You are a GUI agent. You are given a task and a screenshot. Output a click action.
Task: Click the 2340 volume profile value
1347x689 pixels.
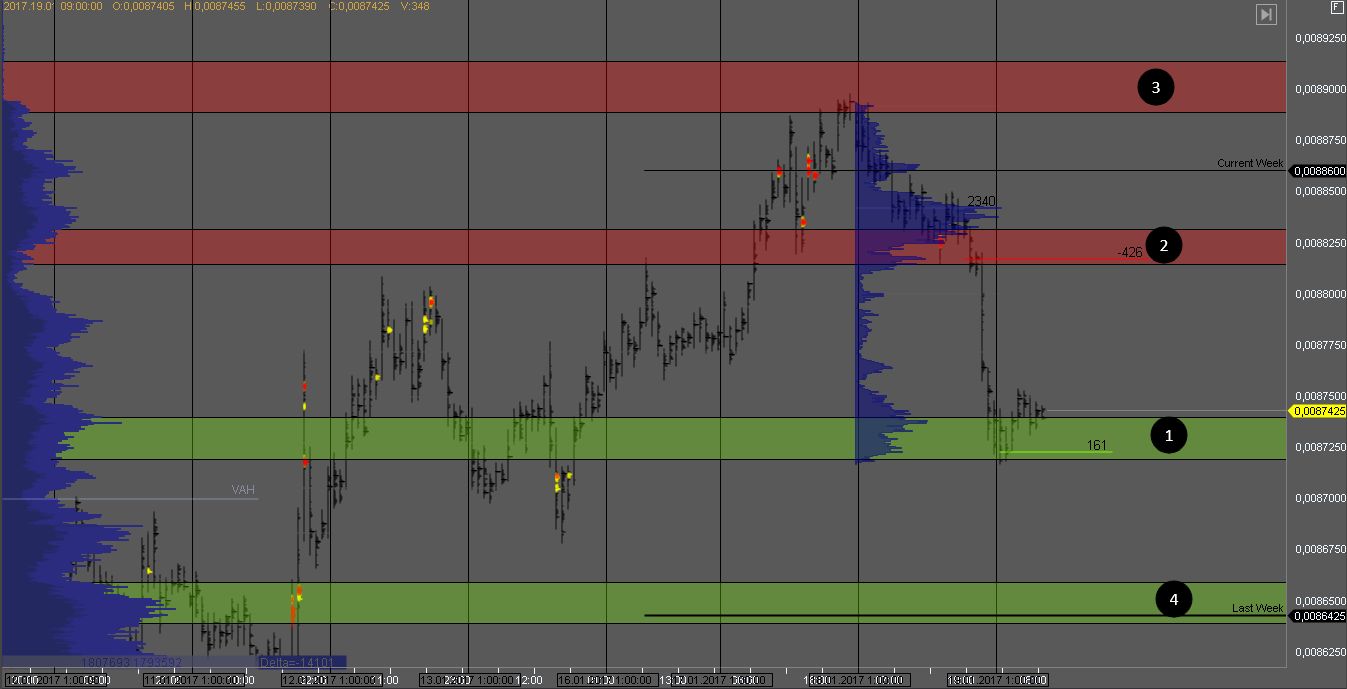981,202
